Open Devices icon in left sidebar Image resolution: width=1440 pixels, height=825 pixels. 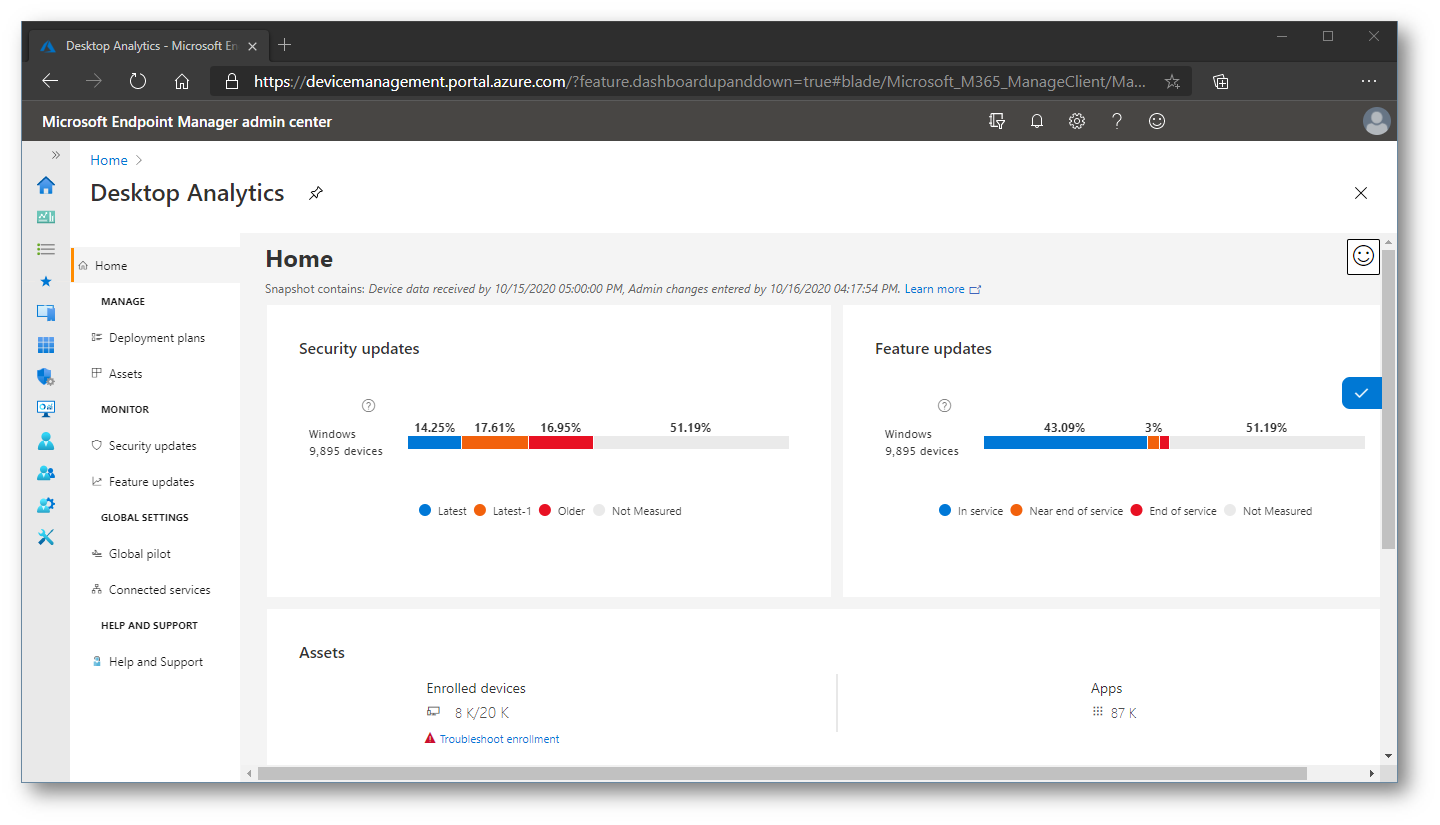(x=46, y=313)
